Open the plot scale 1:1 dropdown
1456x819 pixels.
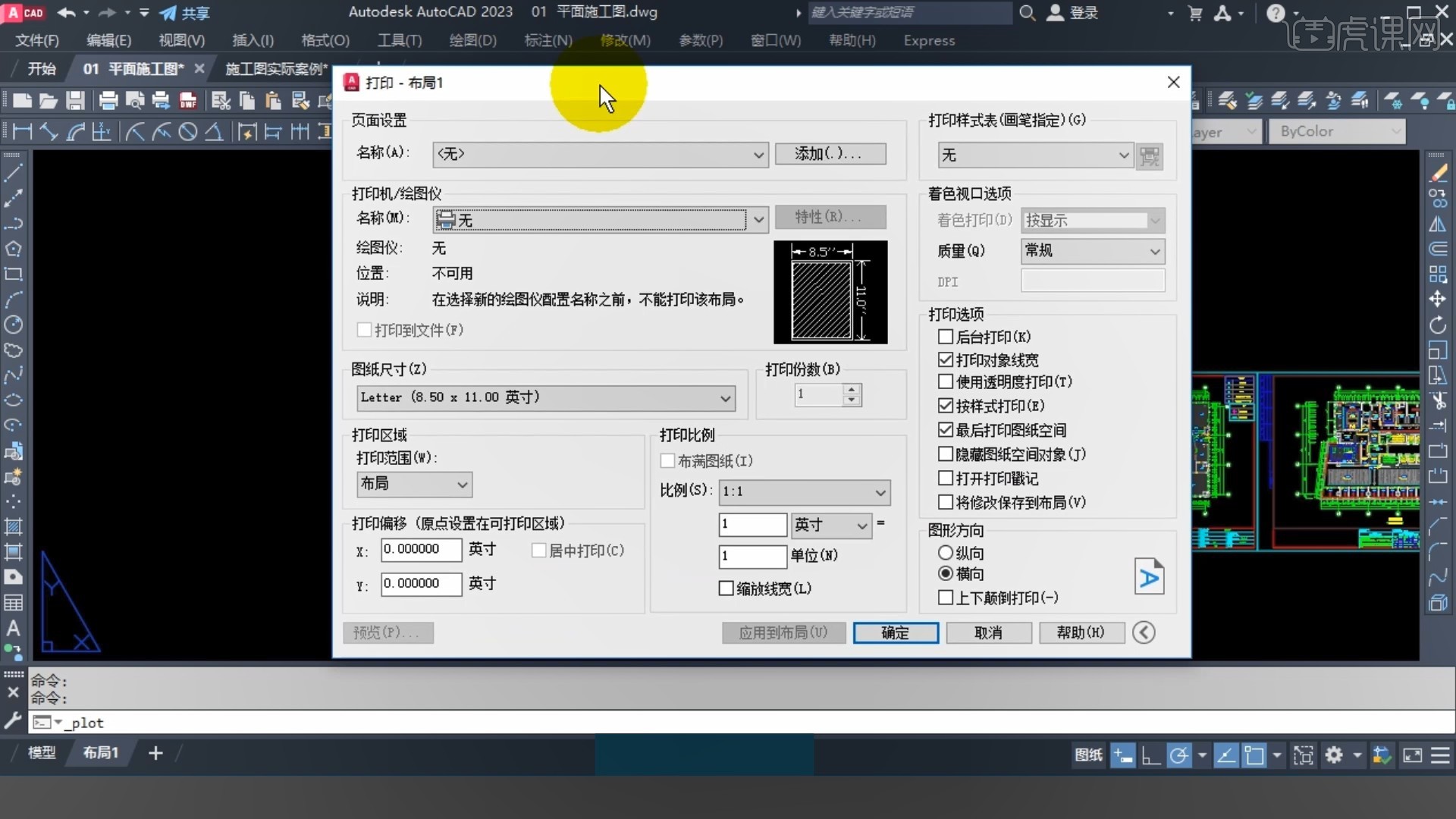pos(805,491)
